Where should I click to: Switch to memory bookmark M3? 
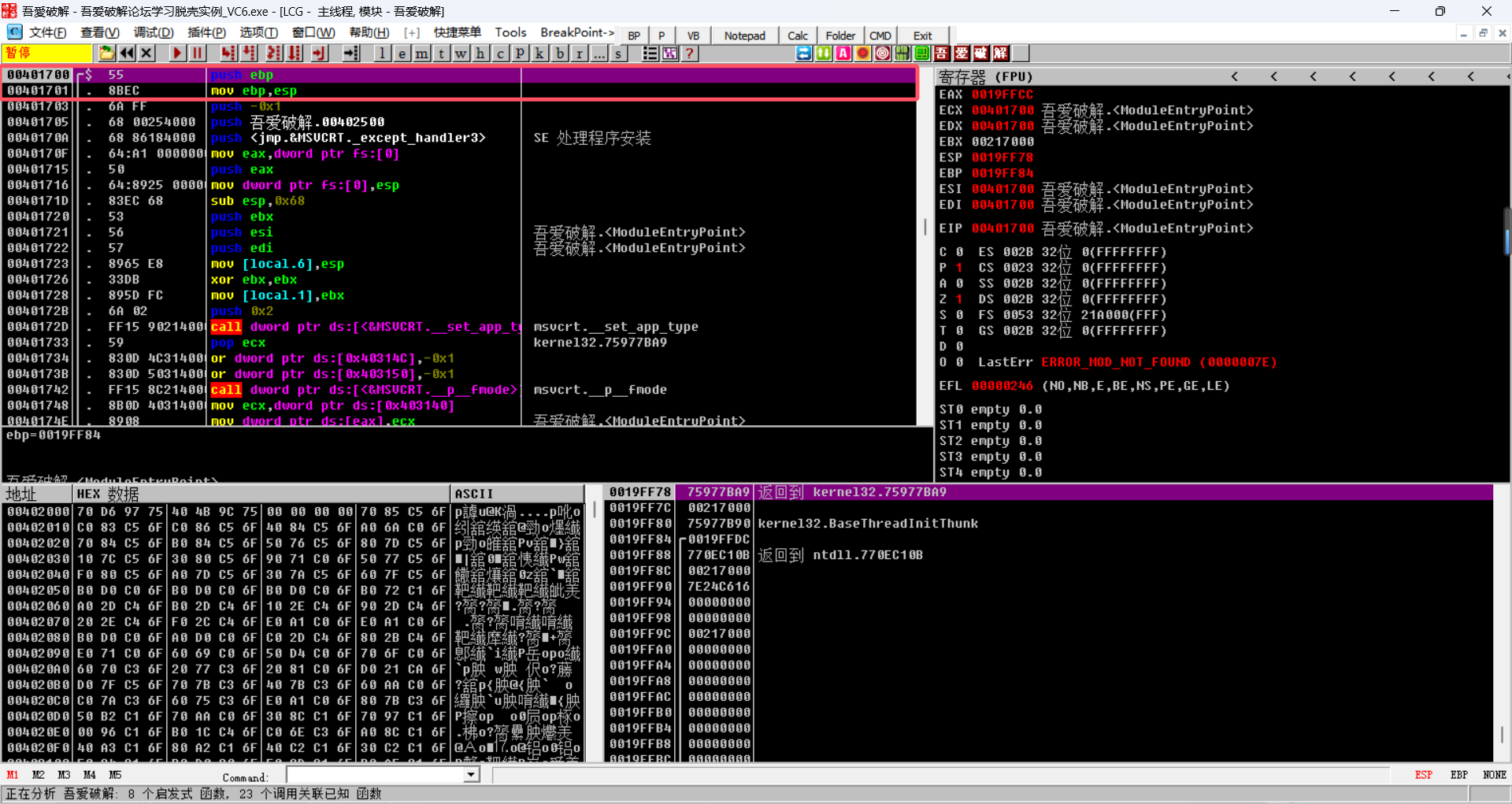tap(64, 775)
